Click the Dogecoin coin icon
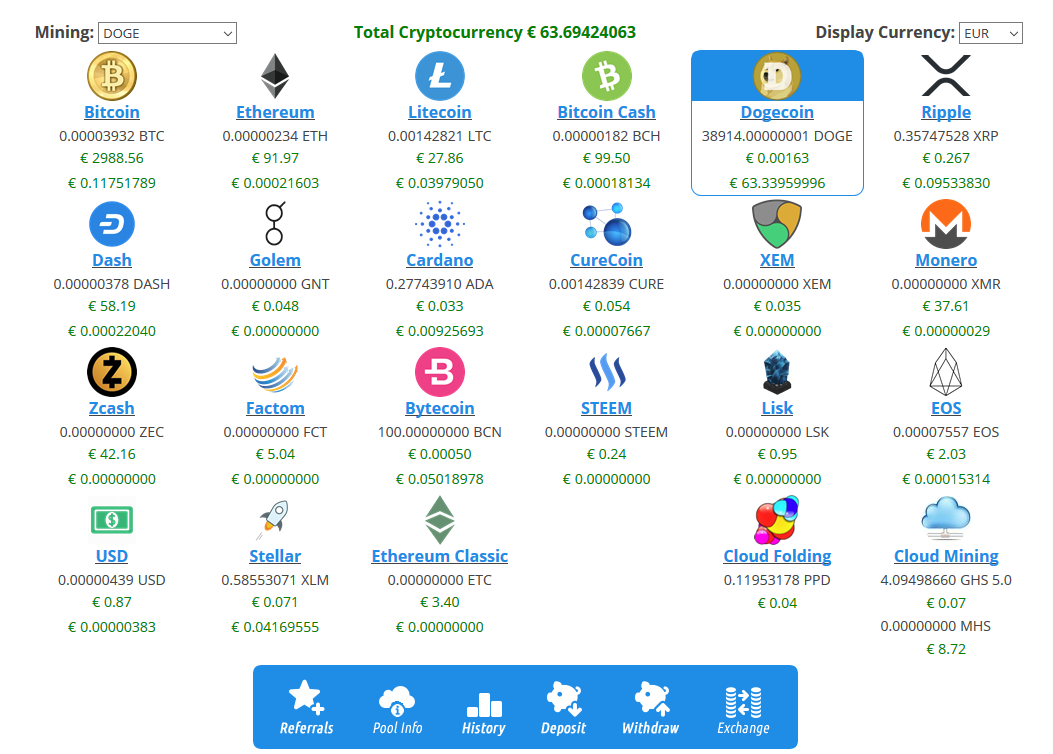This screenshot has height=754, width=1053. coord(777,76)
